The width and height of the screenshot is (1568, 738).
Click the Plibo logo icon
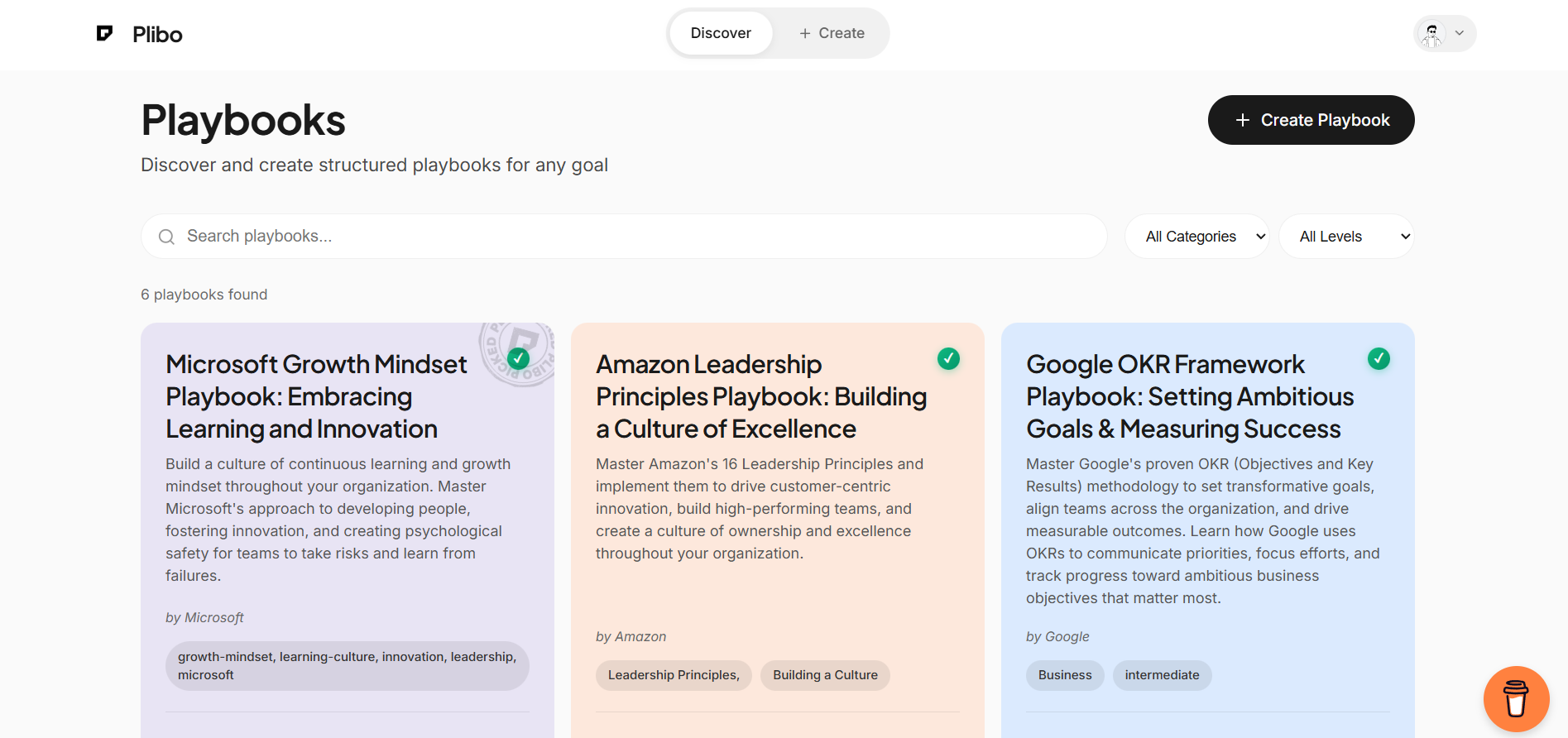104,34
